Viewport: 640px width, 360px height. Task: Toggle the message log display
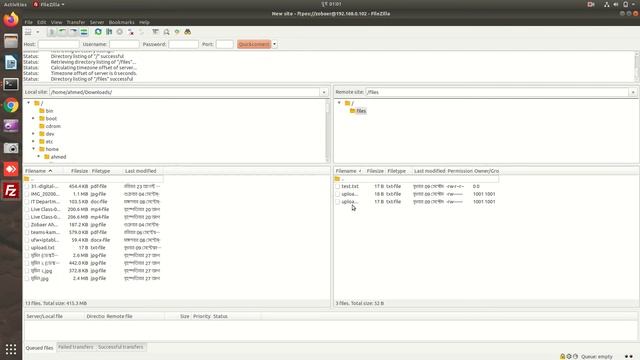coord(51,32)
